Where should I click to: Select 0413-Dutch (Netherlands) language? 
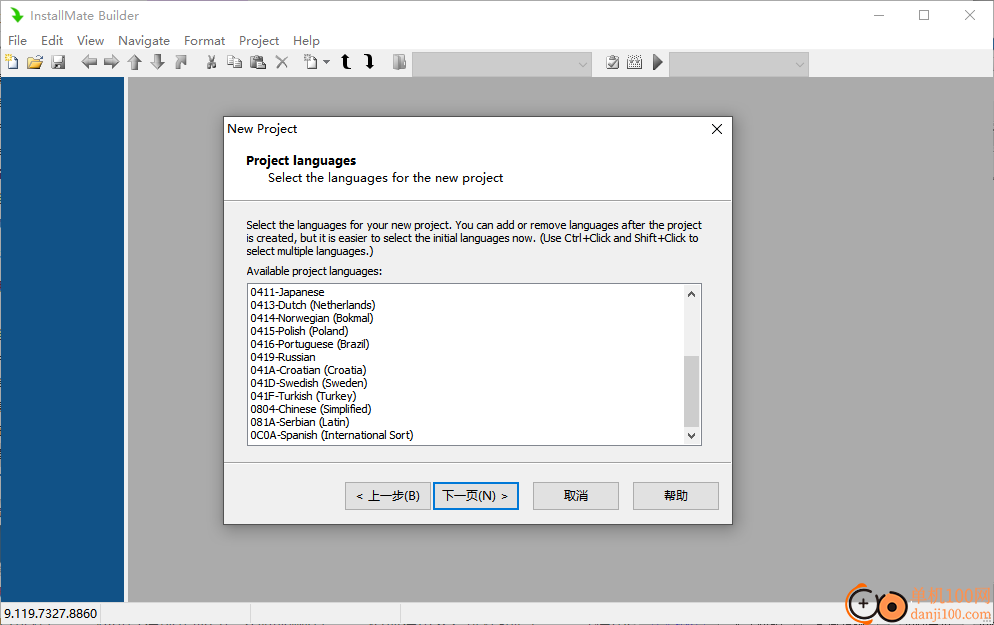tap(465, 305)
